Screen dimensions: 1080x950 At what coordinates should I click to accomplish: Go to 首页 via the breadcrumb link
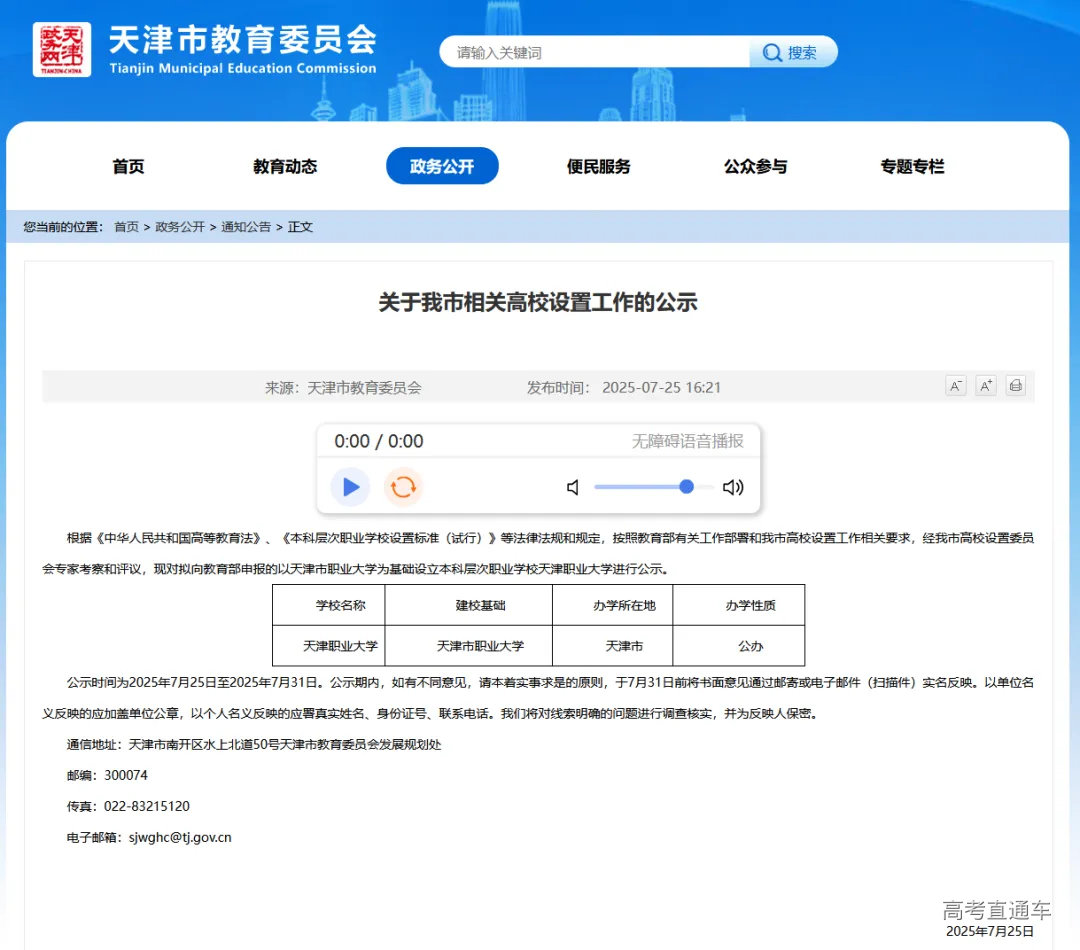126,227
